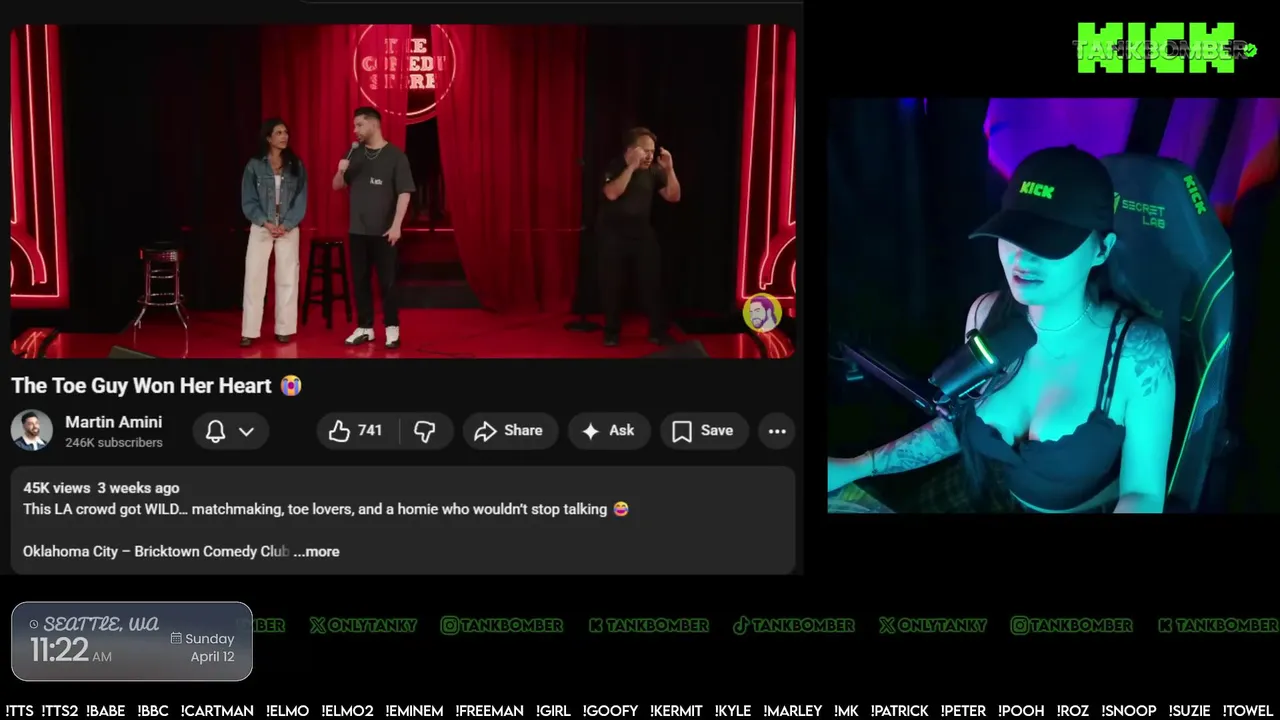Open the notification bell dropdown
Viewport: 1280px width, 720px height.
click(x=230, y=431)
